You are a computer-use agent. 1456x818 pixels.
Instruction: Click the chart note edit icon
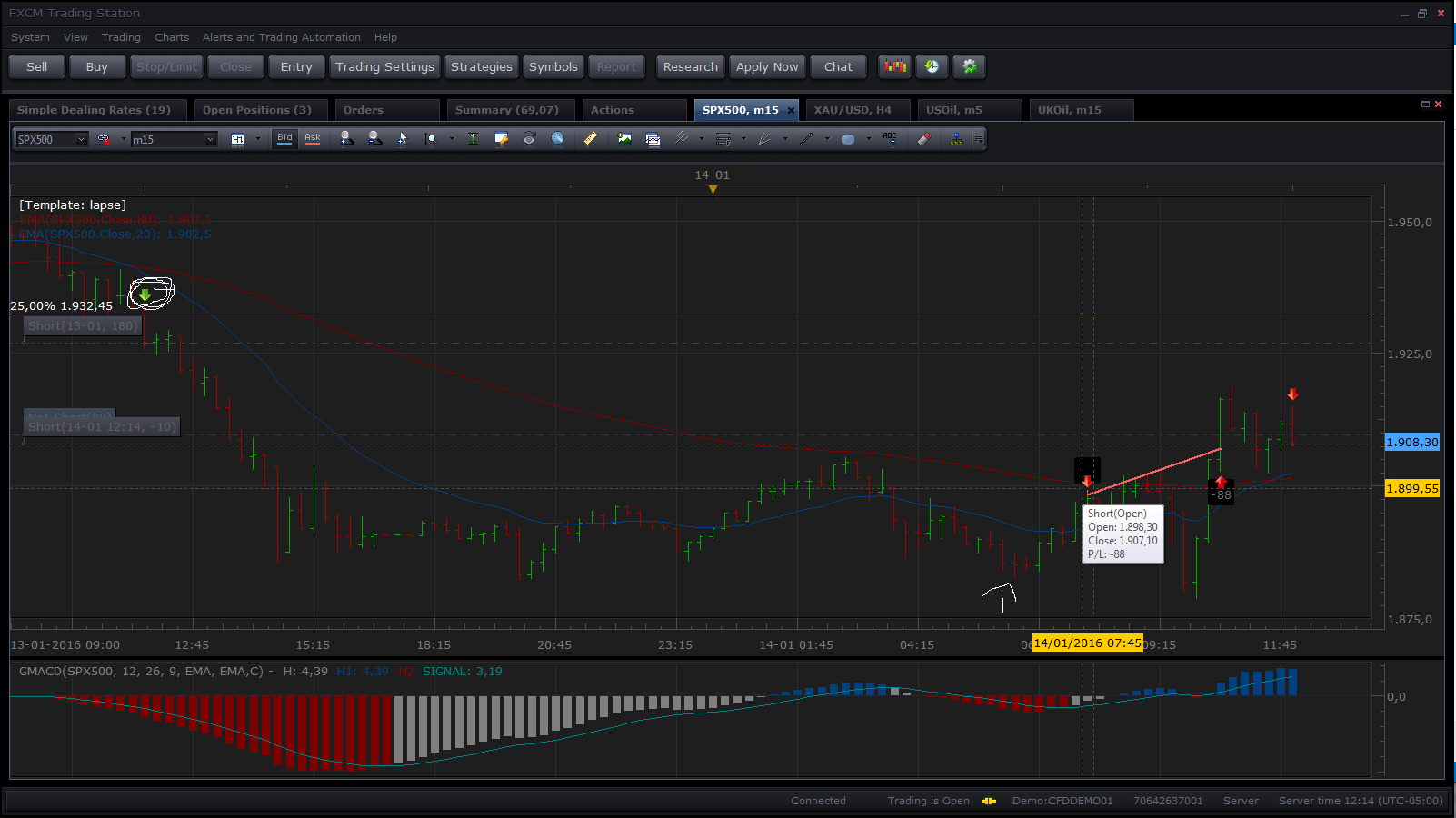[x=501, y=138]
